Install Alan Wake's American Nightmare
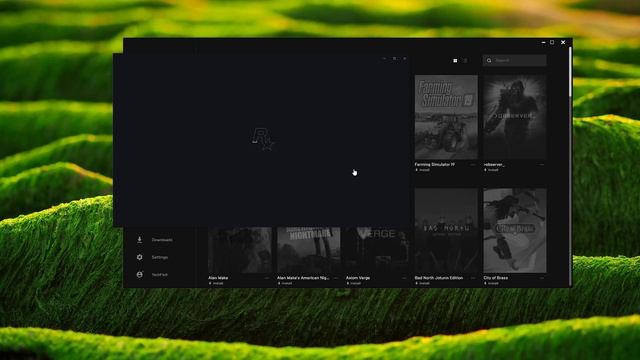The width and height of the screenshot is (640, 360). click(x=285, y=283)
